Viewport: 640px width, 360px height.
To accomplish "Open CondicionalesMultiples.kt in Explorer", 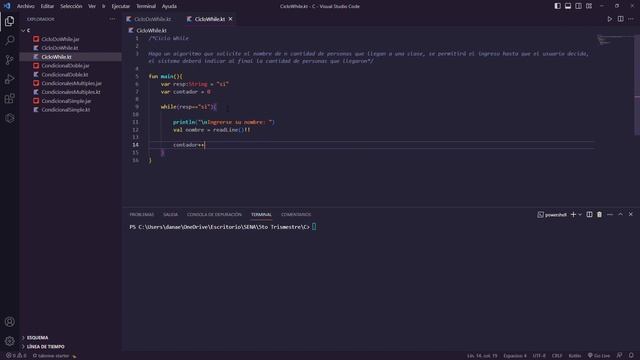I will [71, 92].
